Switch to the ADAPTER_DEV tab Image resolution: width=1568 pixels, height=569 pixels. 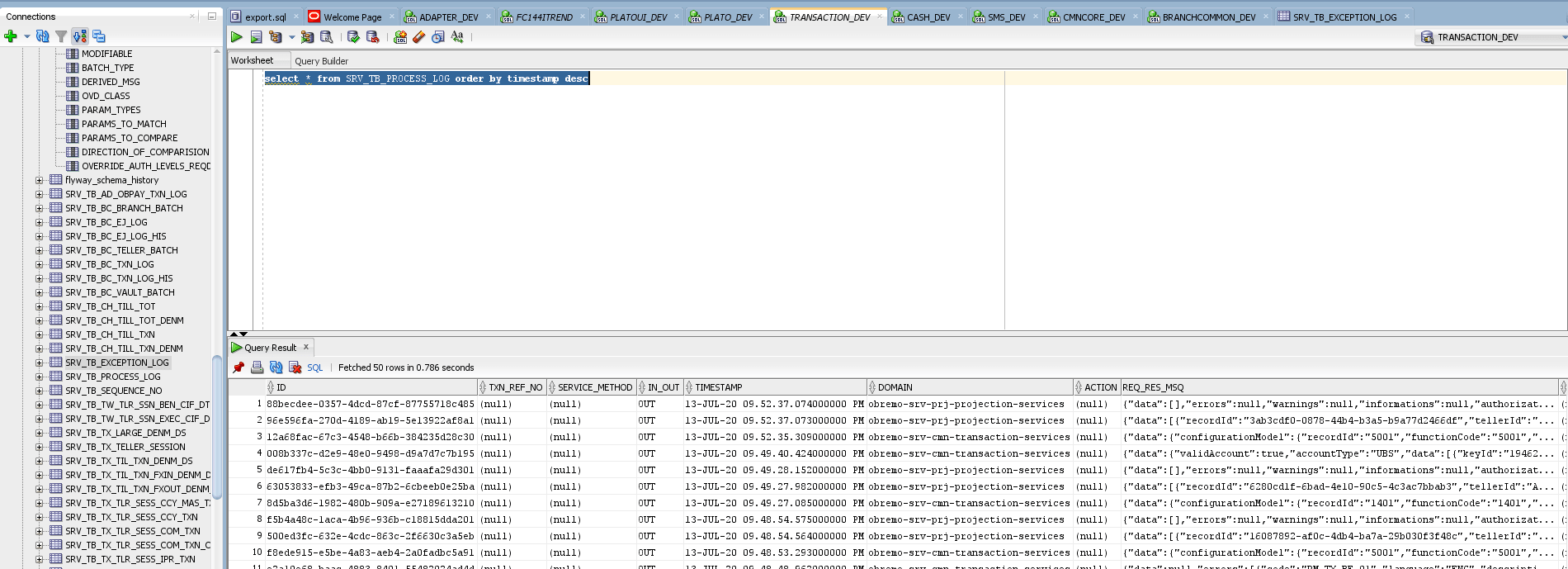click(x=448, y=17)
